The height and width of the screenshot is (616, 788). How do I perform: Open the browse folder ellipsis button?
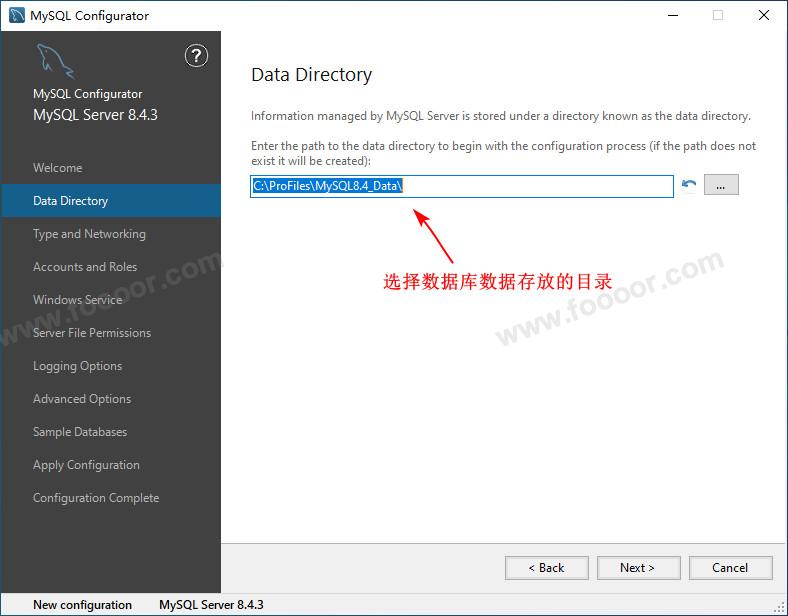(721, 185)
